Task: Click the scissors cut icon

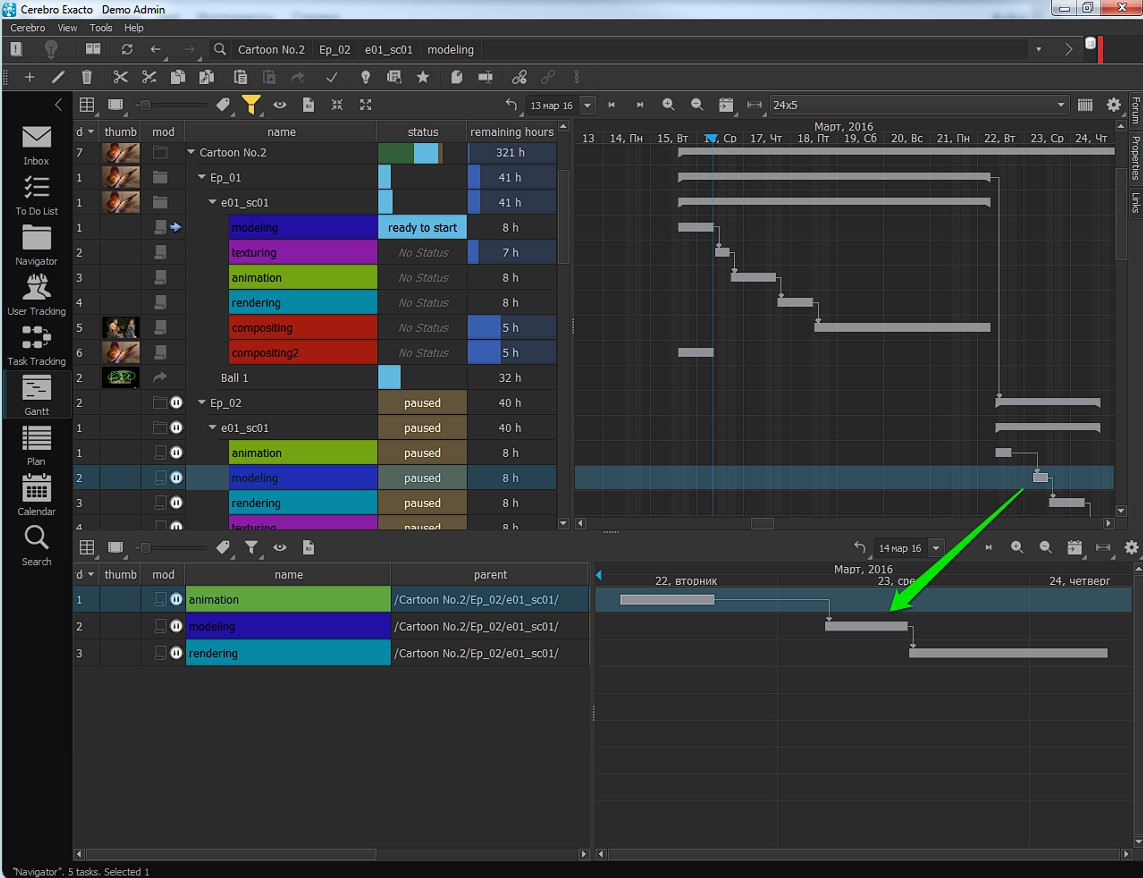Action: tap(120, 77)
